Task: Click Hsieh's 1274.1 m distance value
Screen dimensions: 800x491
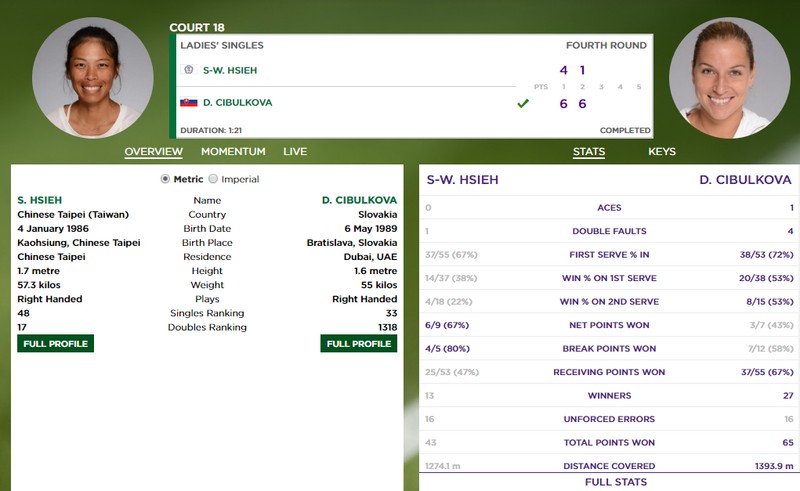Action: tap(442, 466)
